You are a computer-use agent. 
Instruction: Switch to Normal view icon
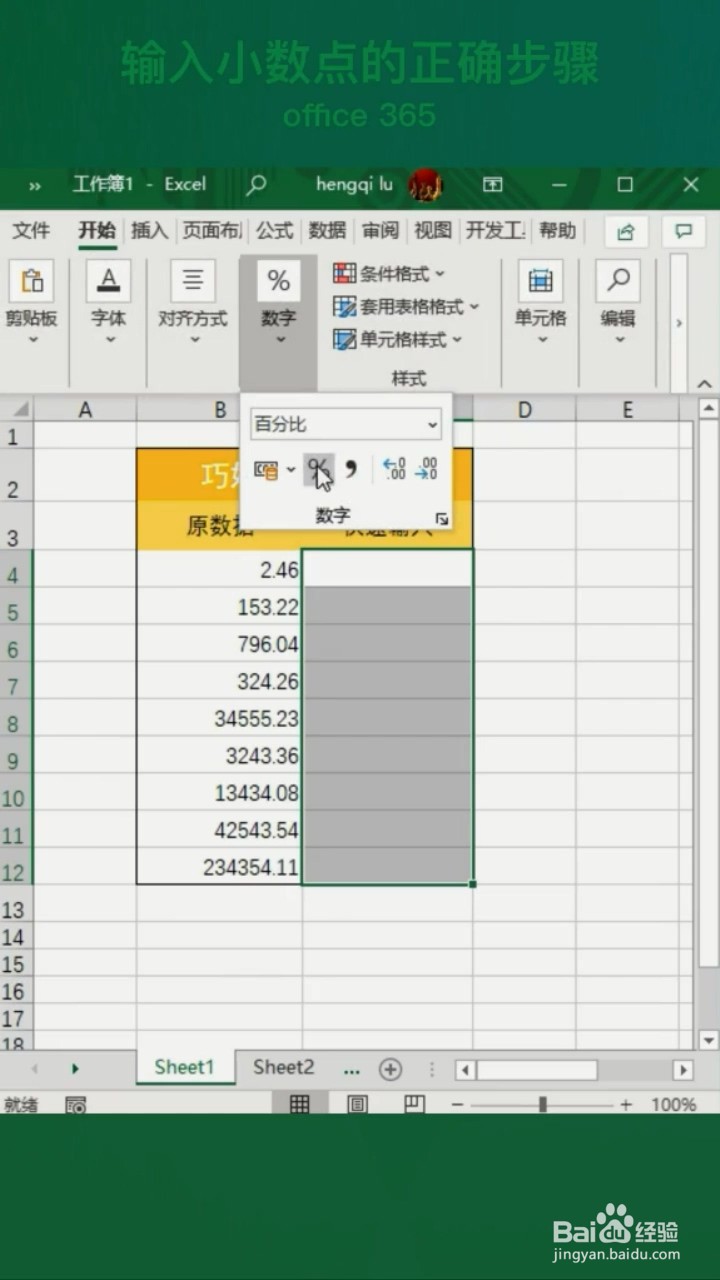pos(299,1104)
